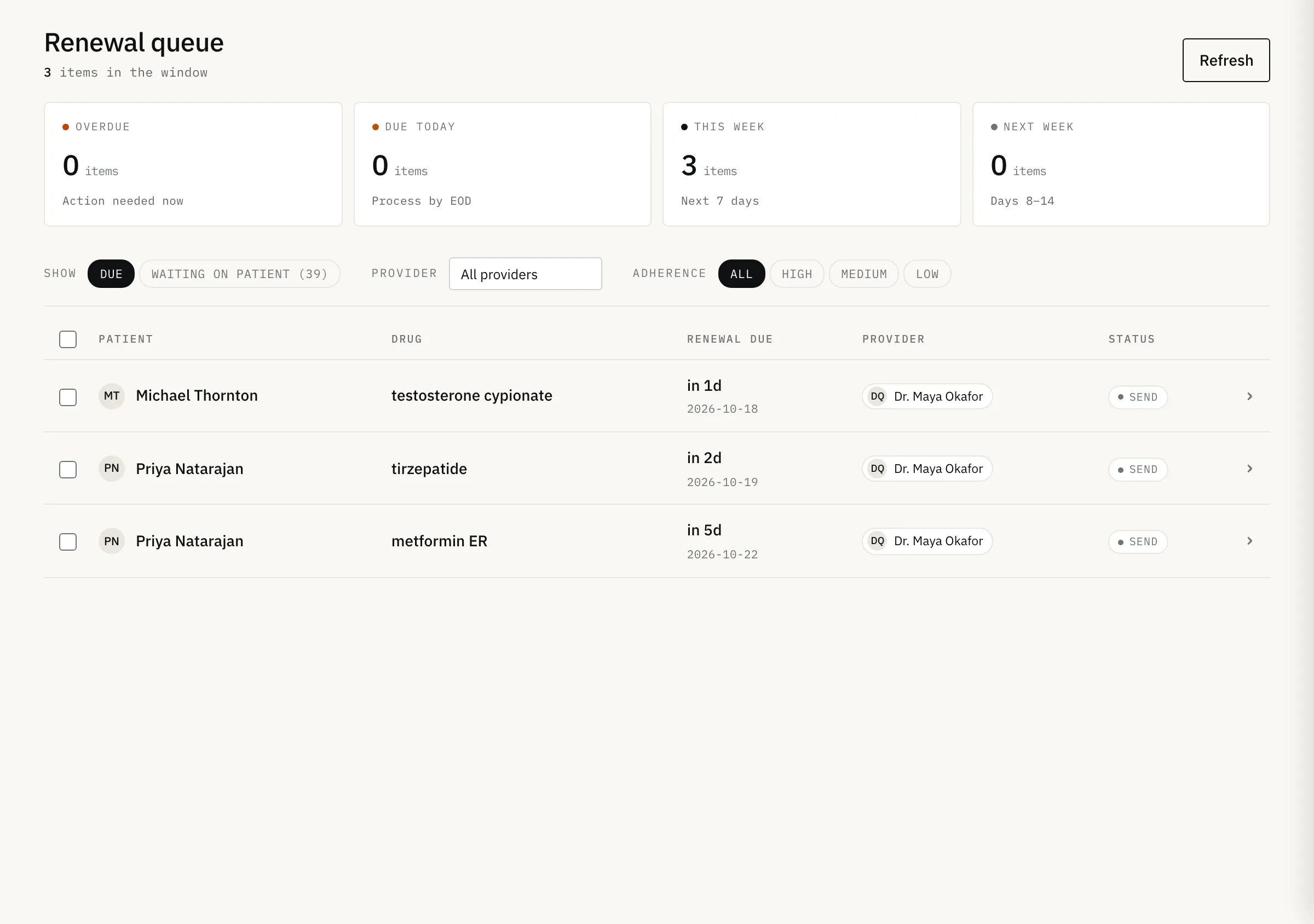Check the tirzepatide row checkbox
This screenshot has width=1314, height=924.
pos(68,470)
